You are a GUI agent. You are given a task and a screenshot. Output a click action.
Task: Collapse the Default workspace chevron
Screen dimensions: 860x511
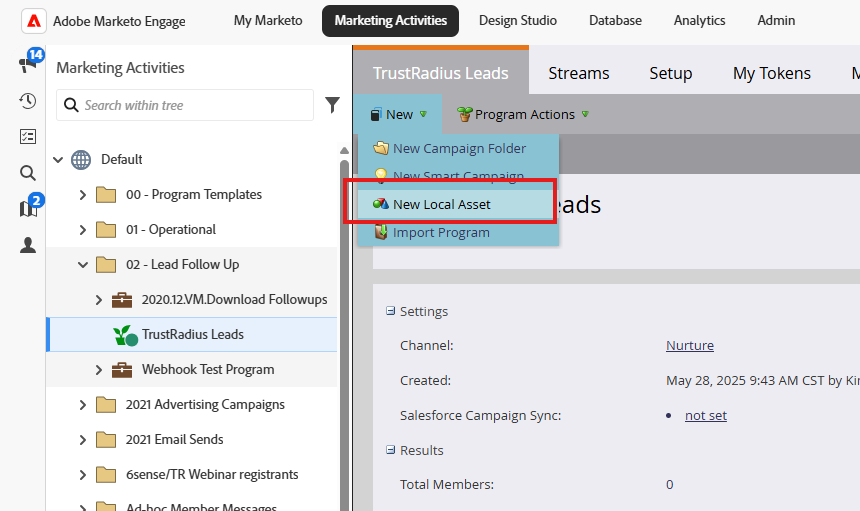click(58, 160)
